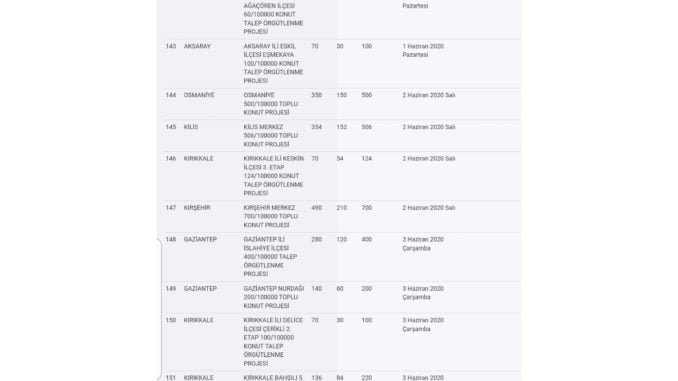Click KIRŞEHİR city cell in row 147
Viewport: 678px width, 381px height.
point(197,208)
